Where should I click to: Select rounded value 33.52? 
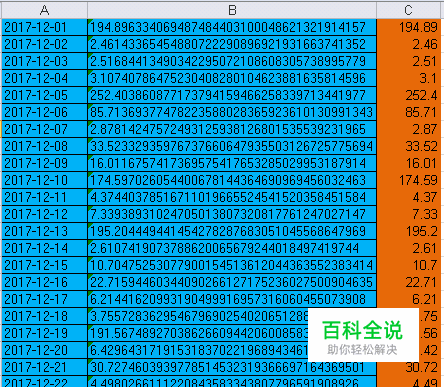tap(408, 146)
